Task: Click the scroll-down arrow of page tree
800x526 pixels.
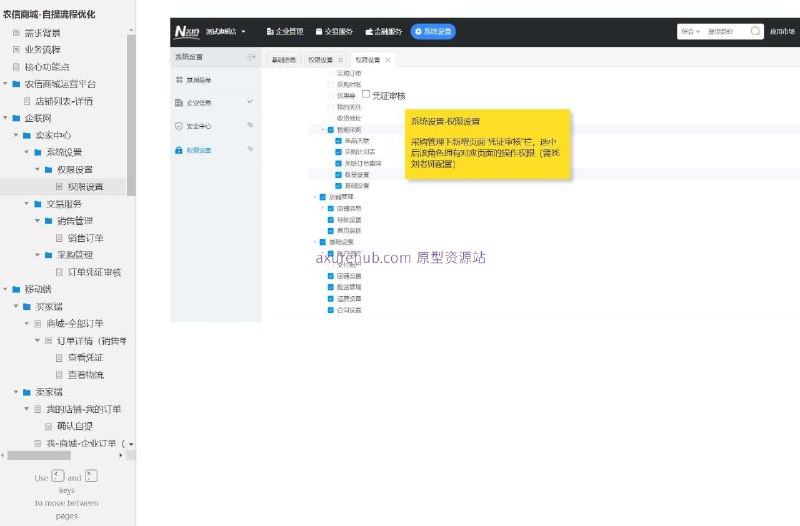Action: [x=131, y=444]
